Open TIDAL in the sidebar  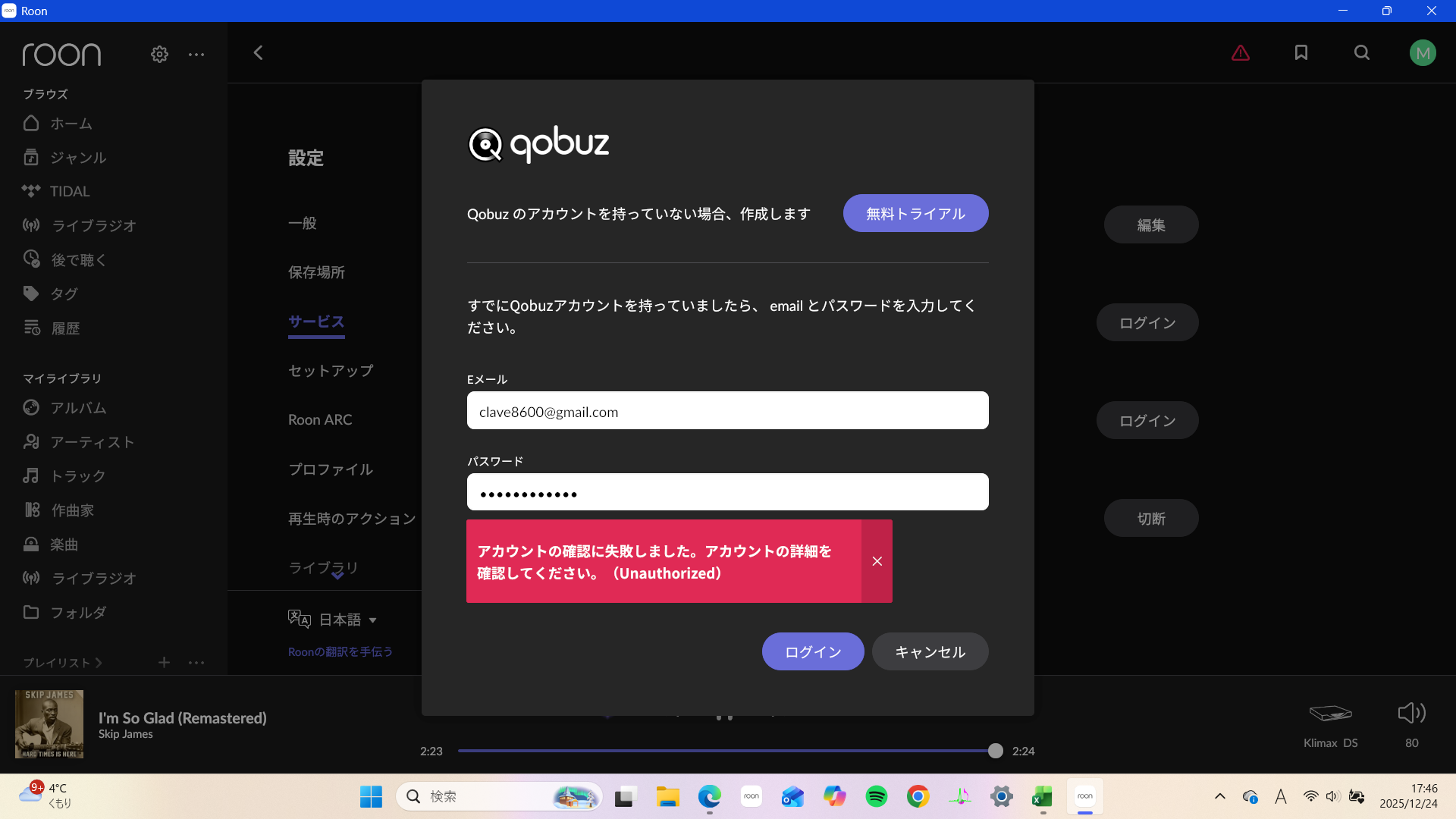[70, 192]
